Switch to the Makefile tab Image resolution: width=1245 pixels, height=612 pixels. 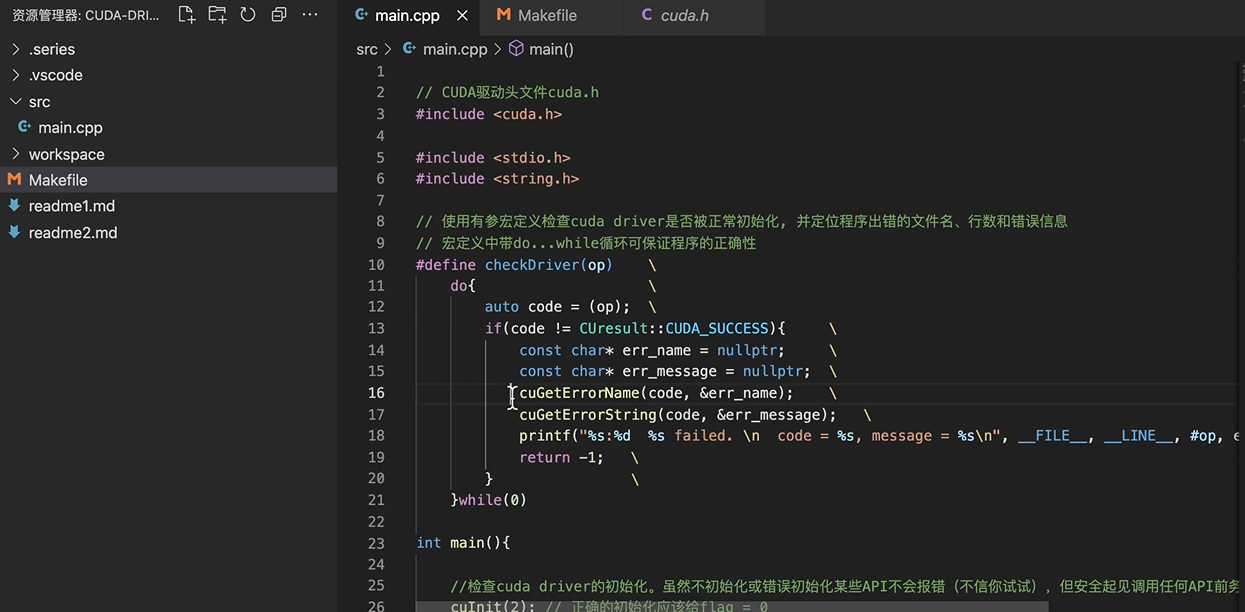(x=550, y=16)
